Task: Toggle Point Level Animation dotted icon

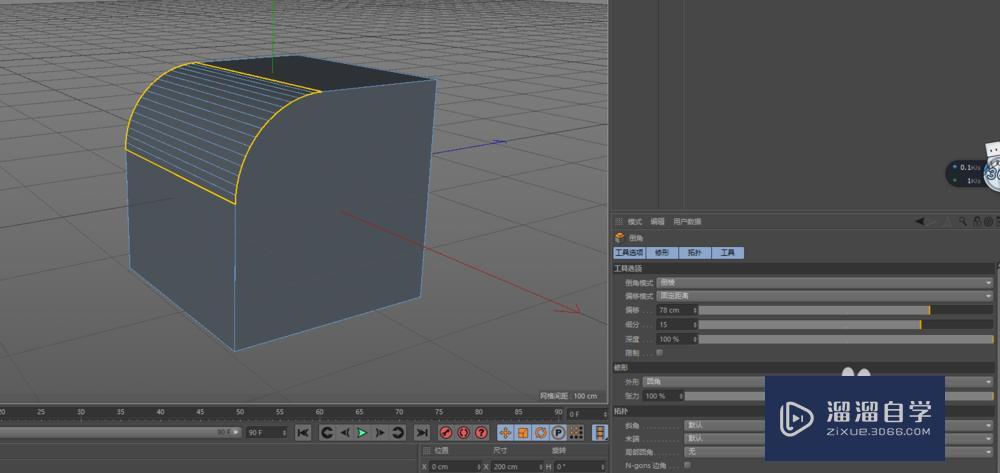Action: [576, 433]
